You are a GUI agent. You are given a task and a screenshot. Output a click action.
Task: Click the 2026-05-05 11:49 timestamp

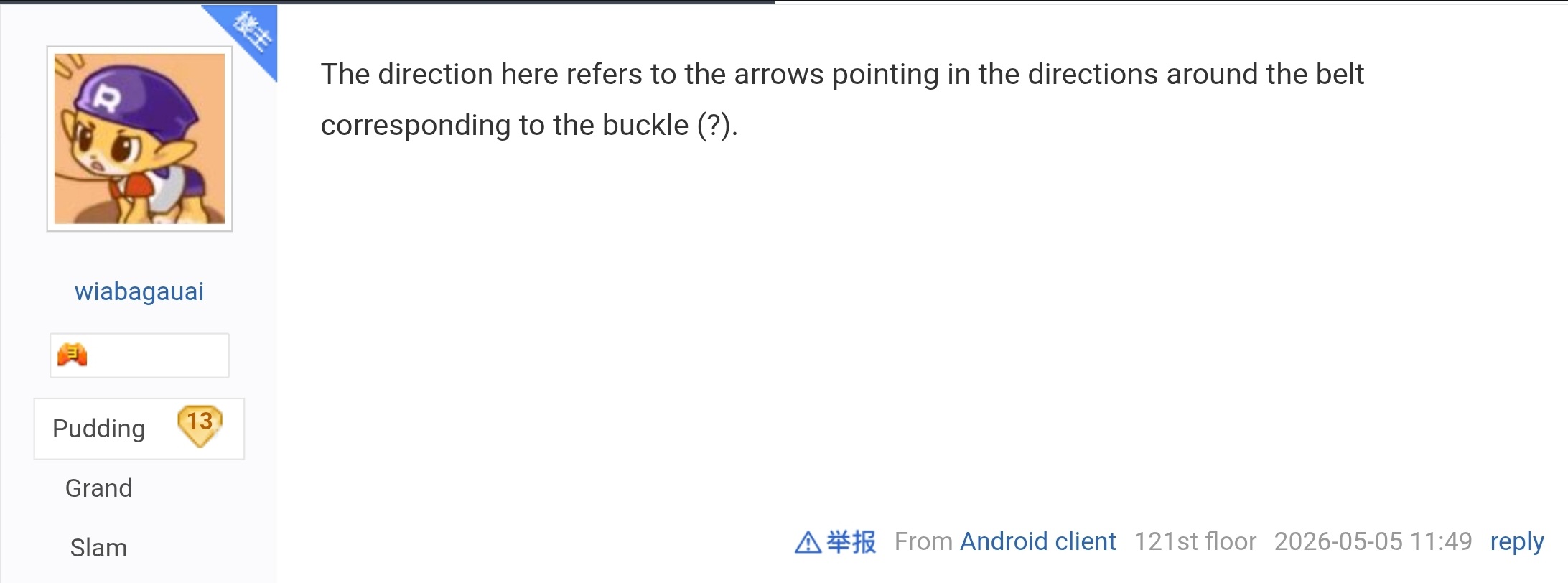click(1373, 541)
